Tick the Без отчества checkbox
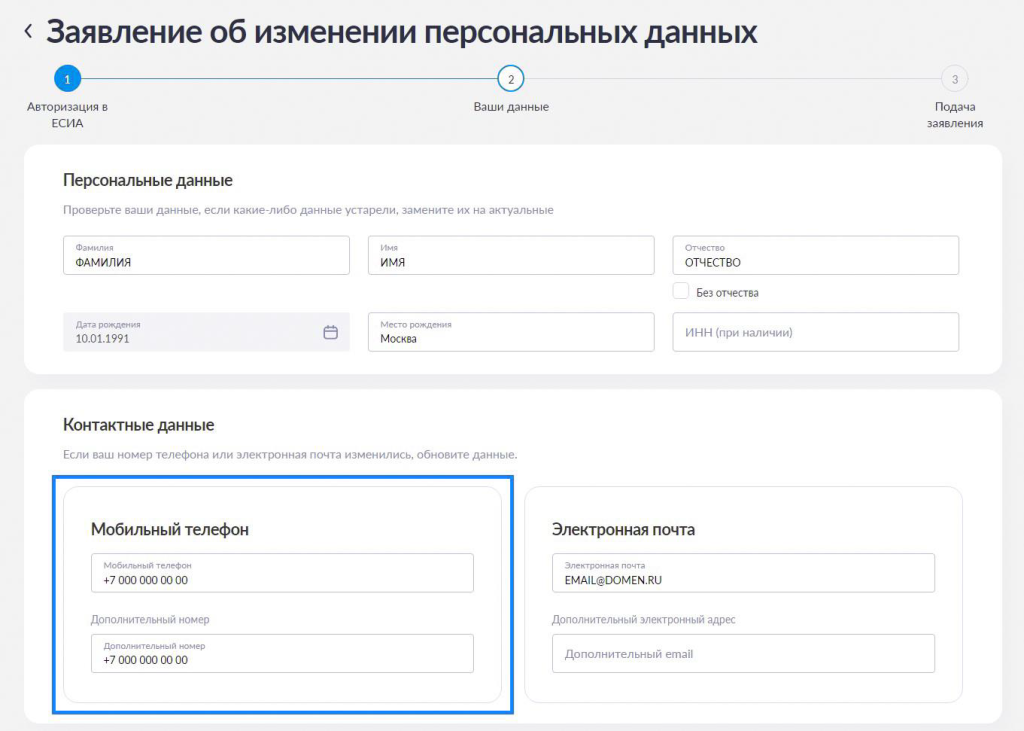 coord(681,291)
